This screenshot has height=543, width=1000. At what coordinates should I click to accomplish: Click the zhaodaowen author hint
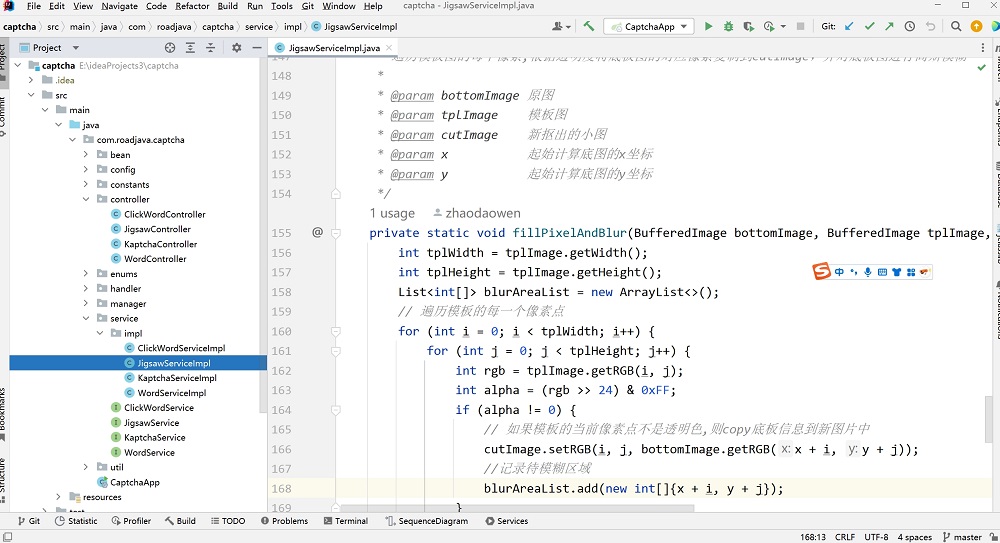click(476, 213)
